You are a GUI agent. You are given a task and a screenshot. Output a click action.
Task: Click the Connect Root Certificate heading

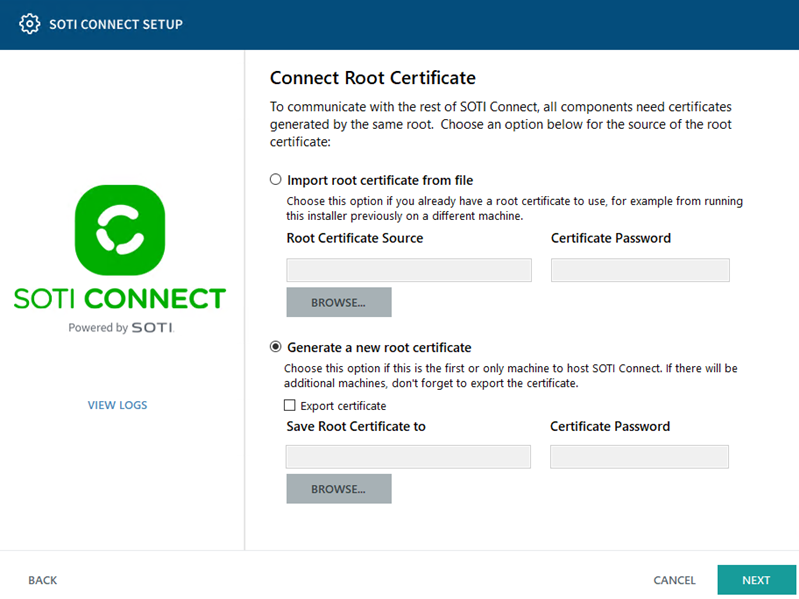372,78
